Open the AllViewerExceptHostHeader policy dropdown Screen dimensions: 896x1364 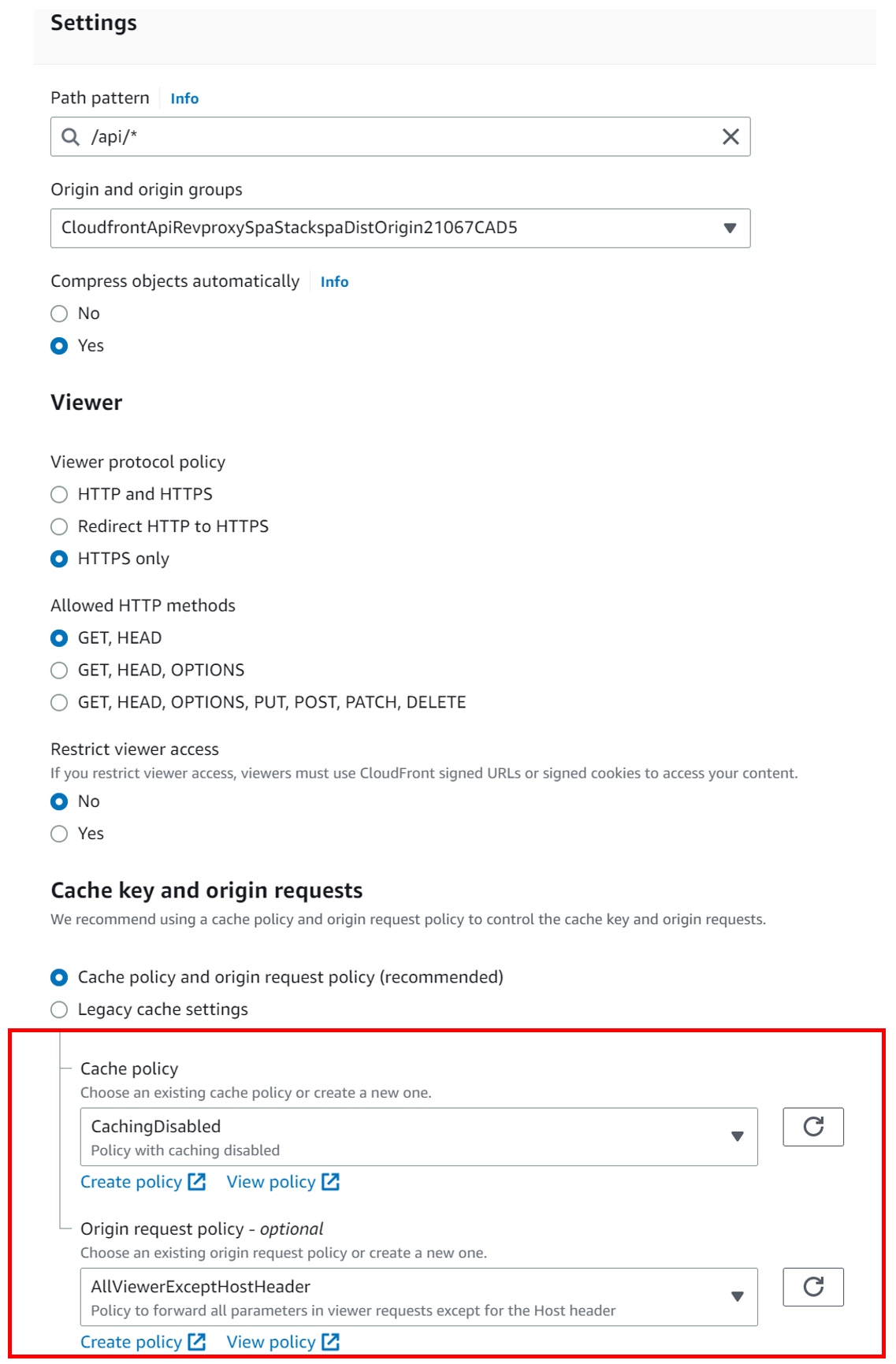coord(418,1297)
